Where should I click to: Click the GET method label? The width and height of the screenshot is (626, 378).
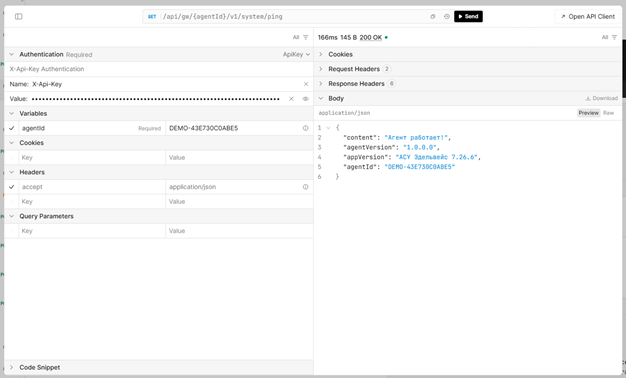(152, 17)
